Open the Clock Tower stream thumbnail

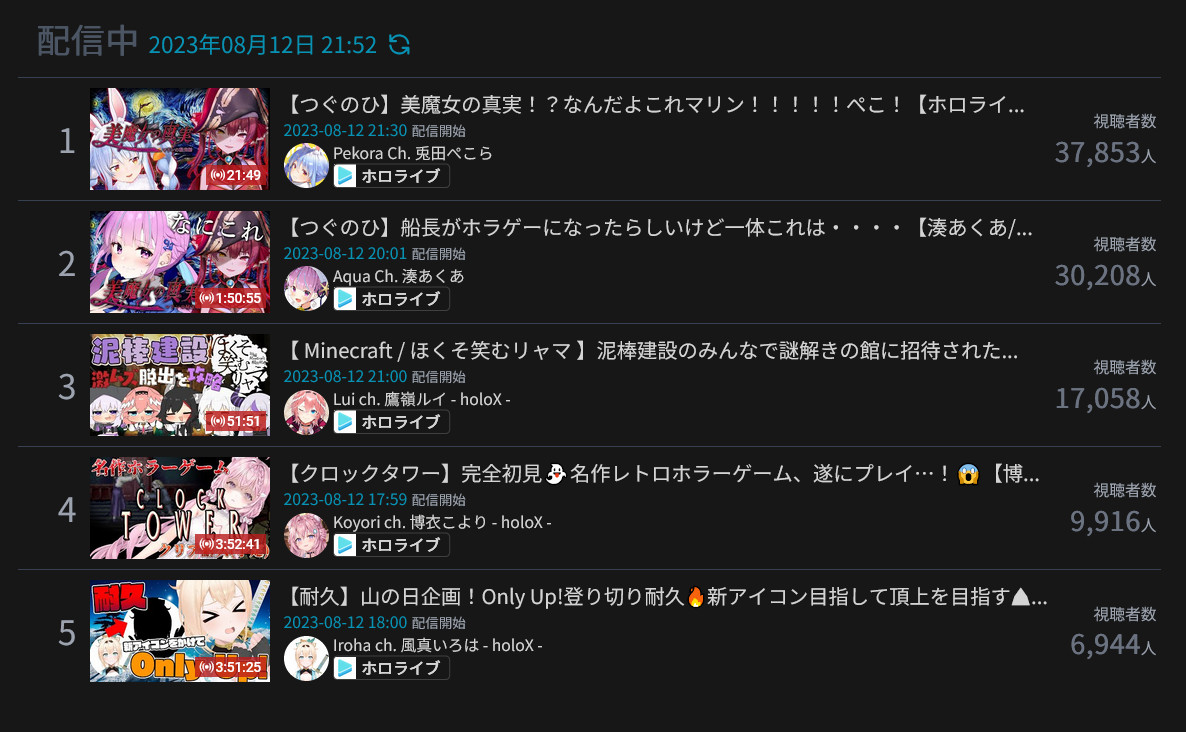point(180,508)
